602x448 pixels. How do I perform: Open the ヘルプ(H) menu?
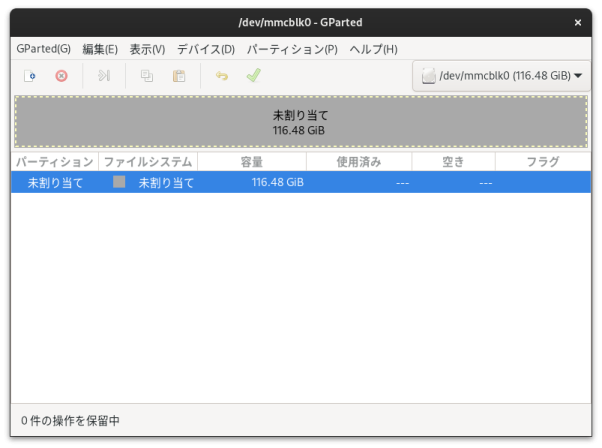[x=373, y=49]
